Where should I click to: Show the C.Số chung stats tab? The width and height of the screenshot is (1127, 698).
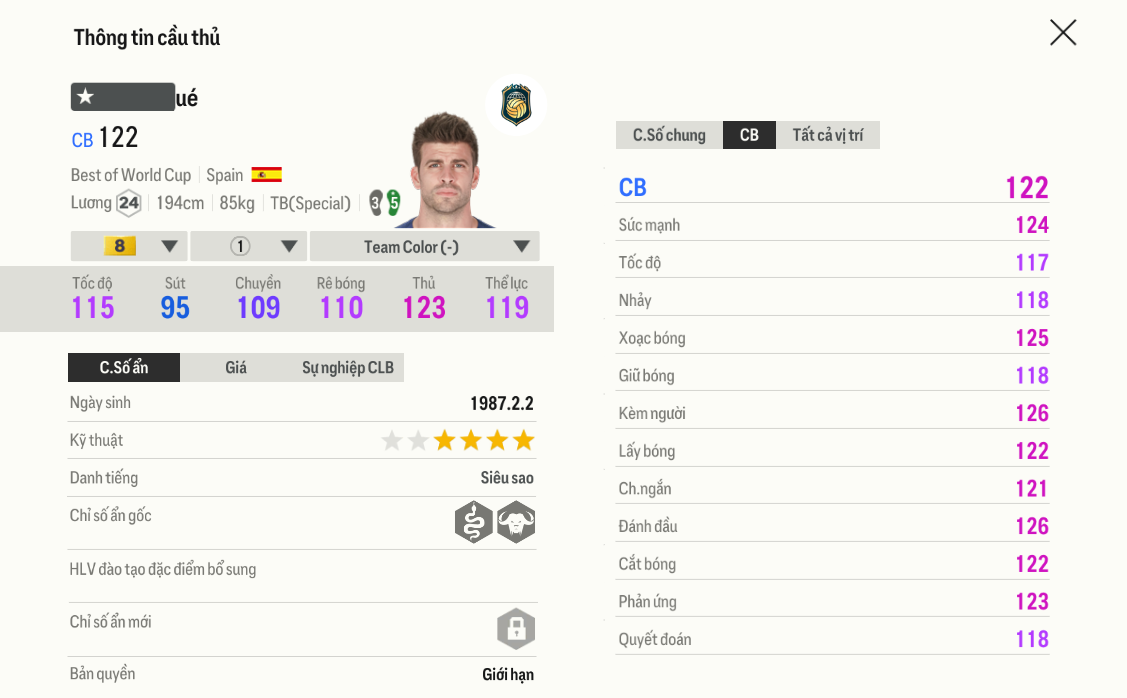(x=669, y=135)
